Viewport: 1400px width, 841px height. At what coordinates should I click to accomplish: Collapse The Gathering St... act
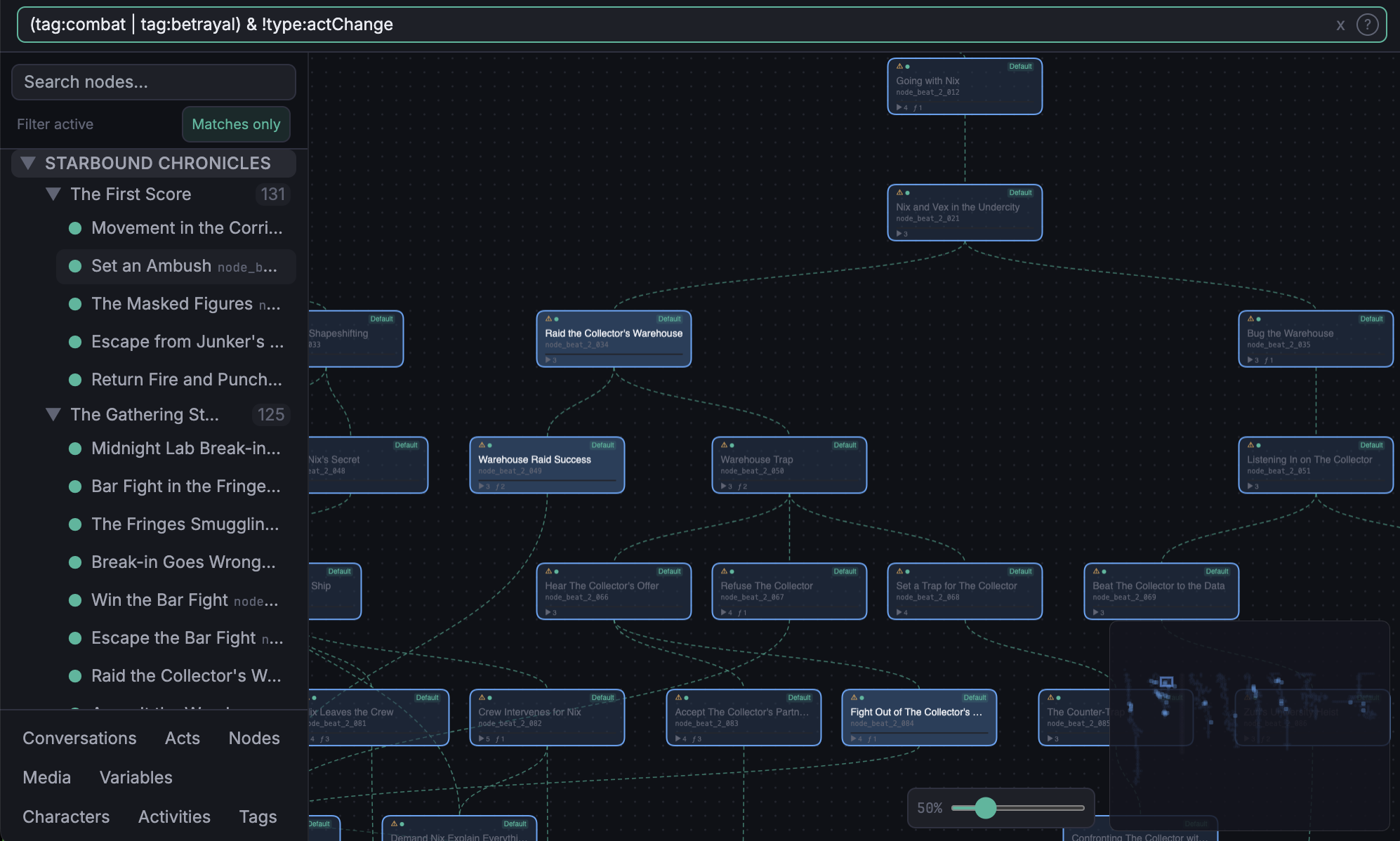(55, 414)
